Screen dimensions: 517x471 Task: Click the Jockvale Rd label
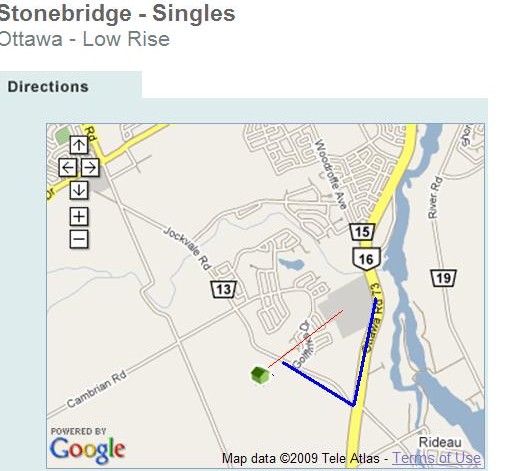click(x=188, y=248)
